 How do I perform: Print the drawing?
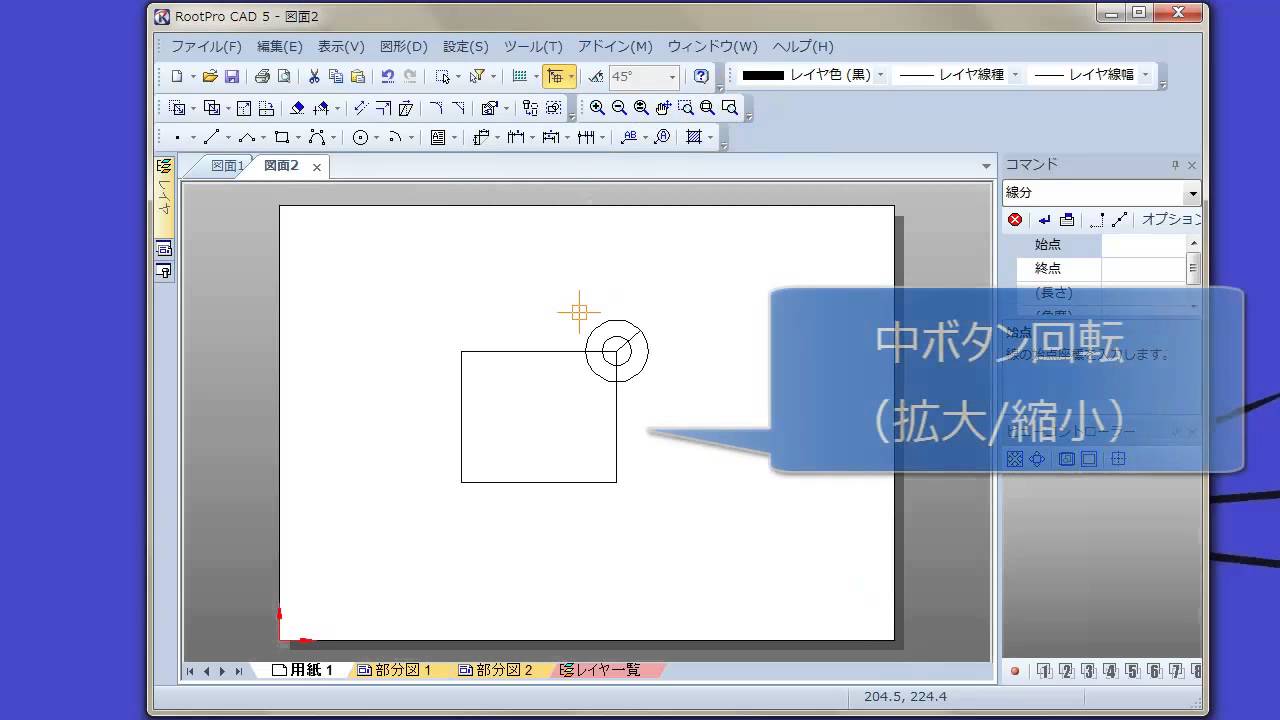tap(262, 76)
